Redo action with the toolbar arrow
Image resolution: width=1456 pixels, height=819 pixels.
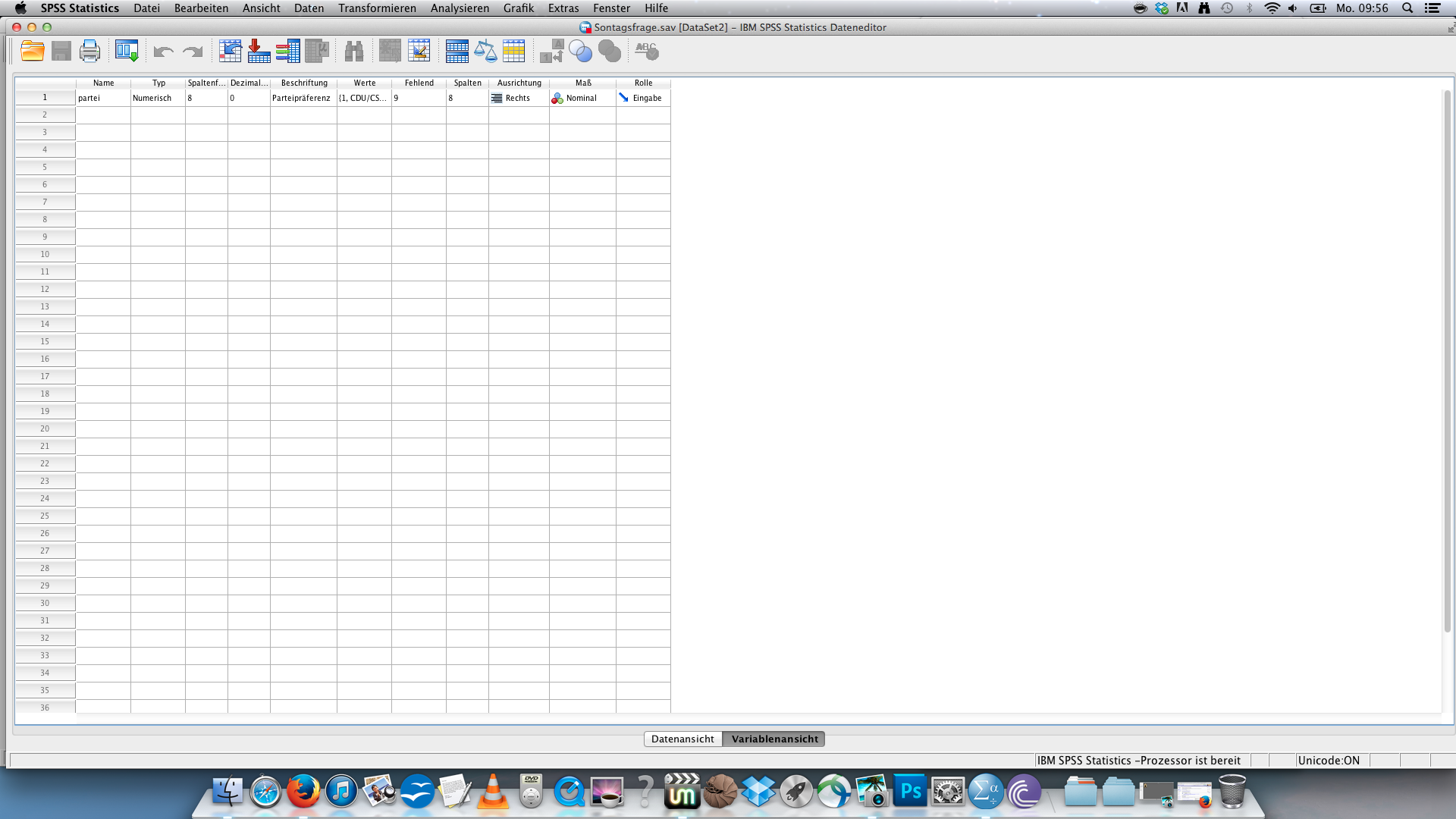193,52
